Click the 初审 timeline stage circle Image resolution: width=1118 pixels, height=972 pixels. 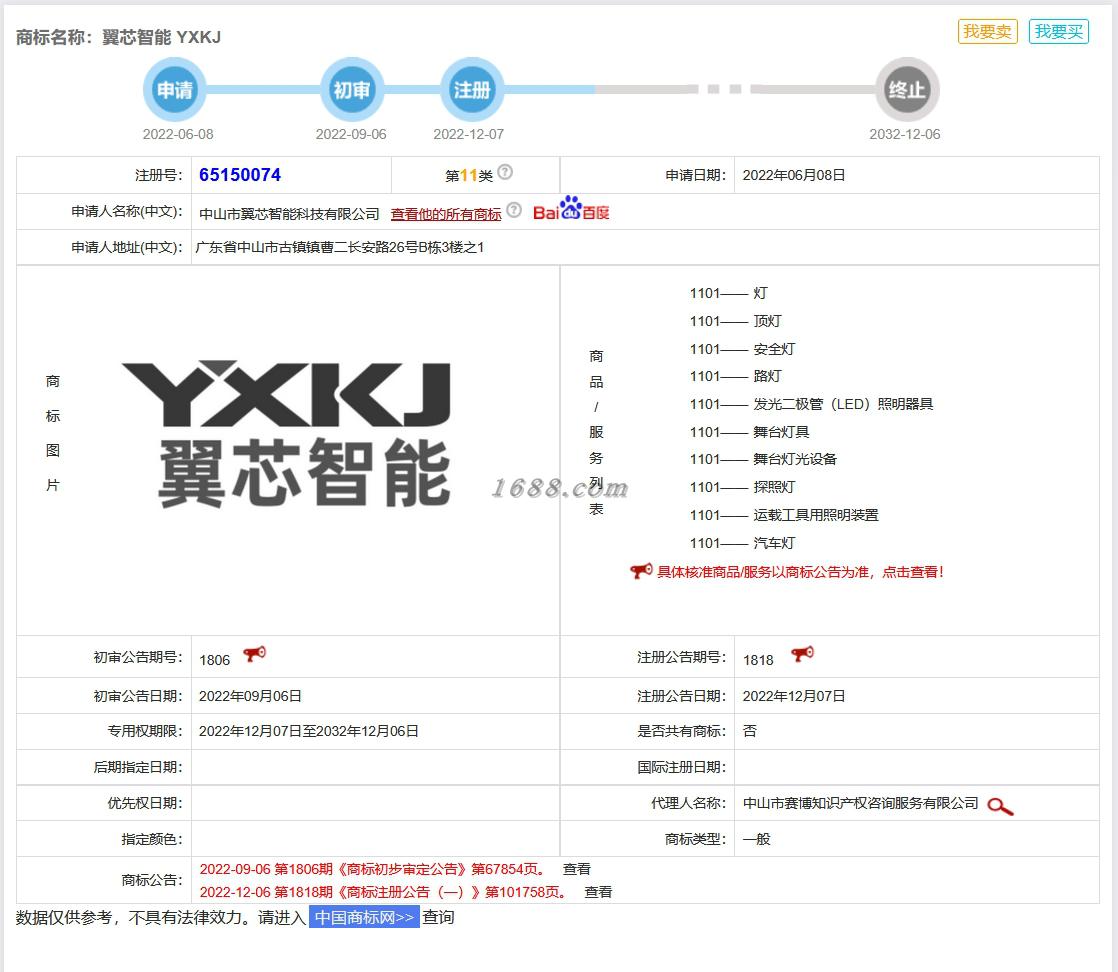coord(352,90)
